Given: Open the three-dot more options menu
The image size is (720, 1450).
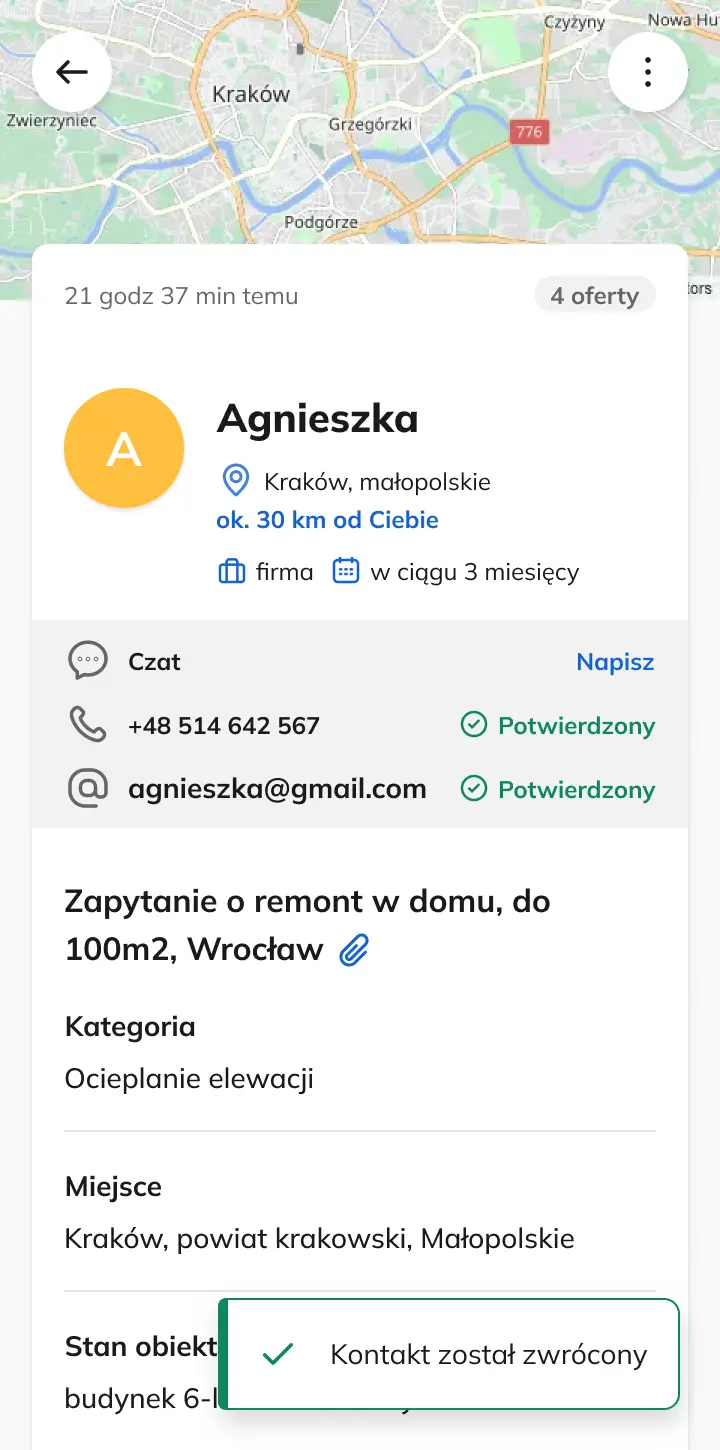Looking at the screenshot, I should pyautogui.click(x=648, y=72).
